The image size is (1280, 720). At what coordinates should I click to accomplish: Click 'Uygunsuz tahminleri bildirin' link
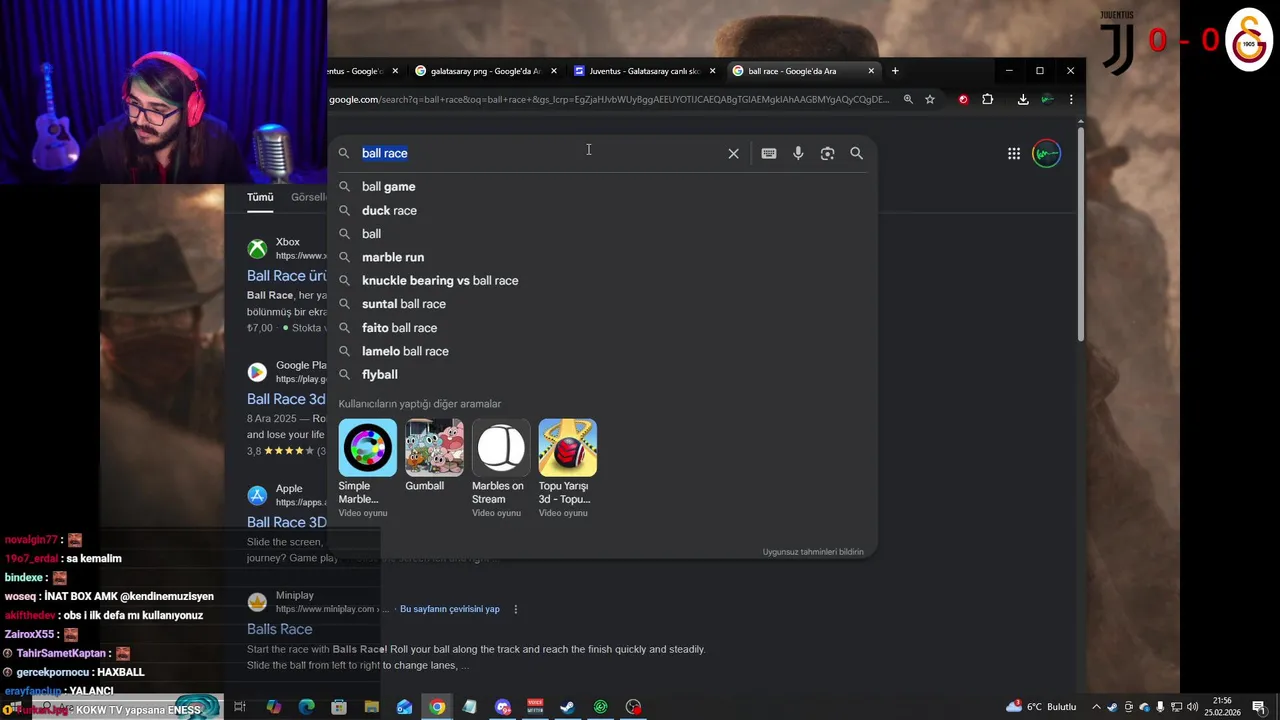click(813, 552)
